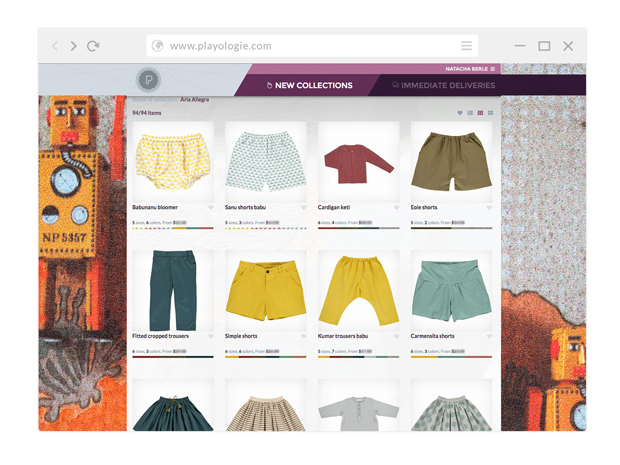Click the www.playologie.com address field
The image size is (620, 465).
click(312, 46)
